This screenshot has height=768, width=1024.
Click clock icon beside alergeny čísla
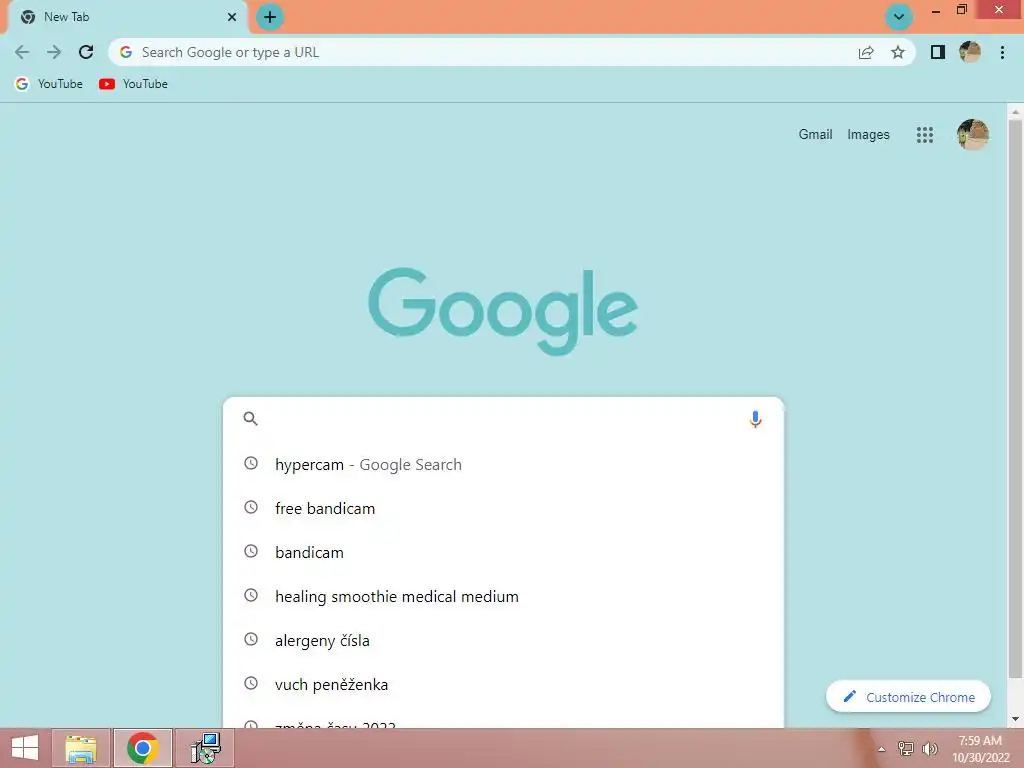(x=251, y=639)
